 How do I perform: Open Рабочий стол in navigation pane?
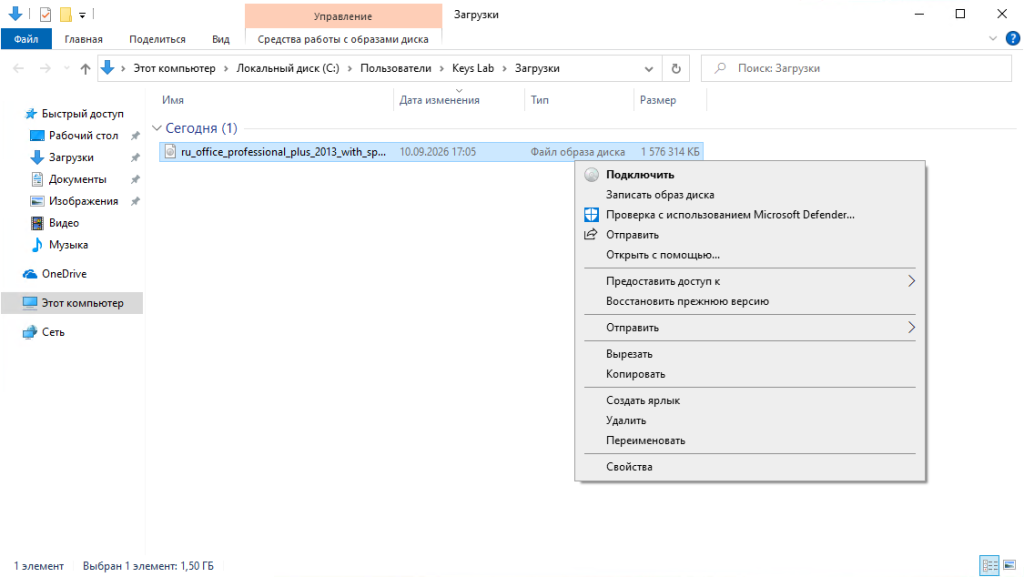click(x=84, y=135)
